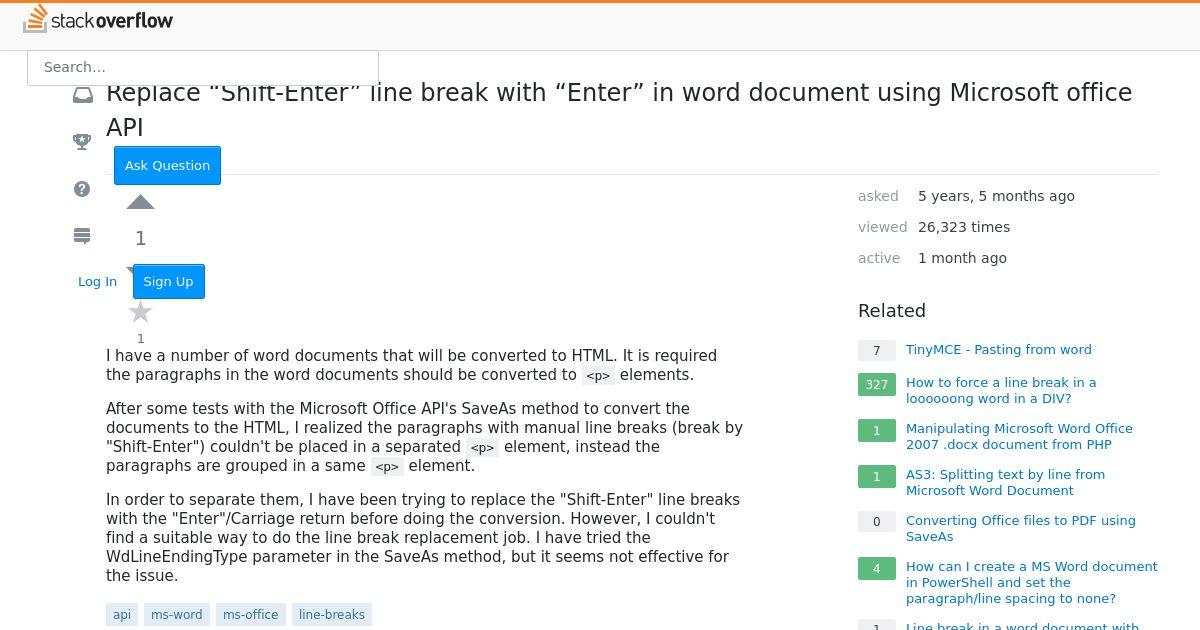
Task: Favorite the question with the star
Action: 140,312
